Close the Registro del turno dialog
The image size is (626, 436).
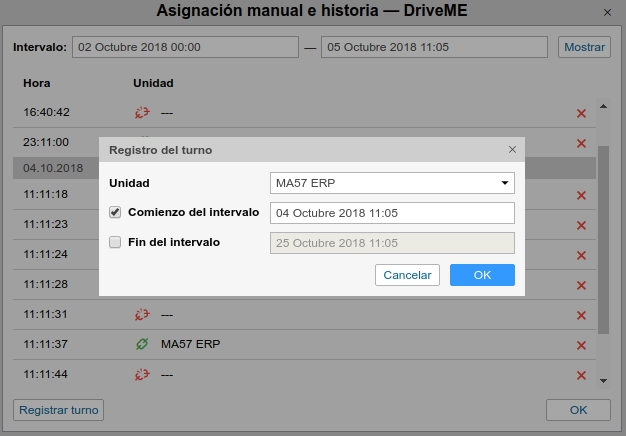(512, 150)
